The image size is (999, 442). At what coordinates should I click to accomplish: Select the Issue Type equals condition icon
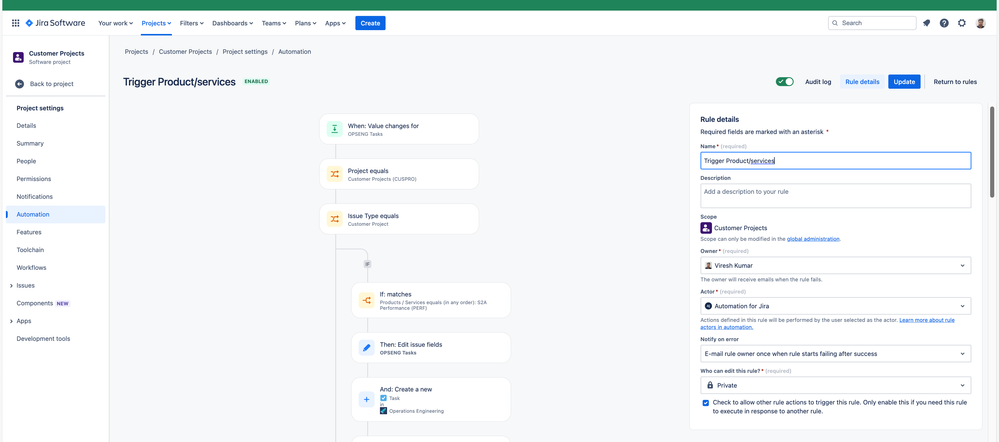334,219
